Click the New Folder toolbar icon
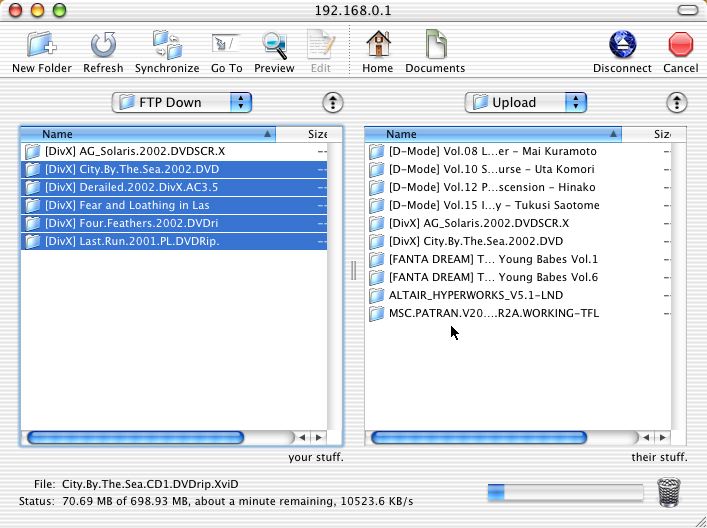This screenshot has width=707, height=528. (41, 46)
